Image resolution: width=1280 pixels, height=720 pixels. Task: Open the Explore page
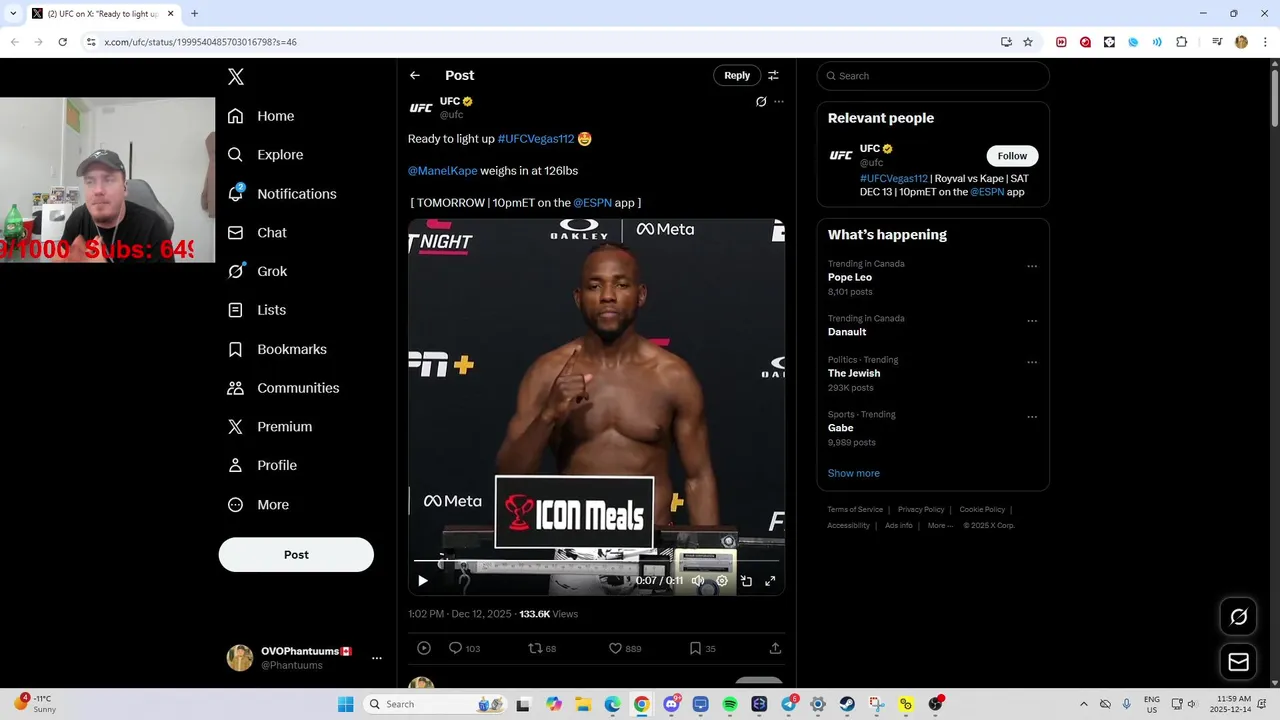pos(265,155)
